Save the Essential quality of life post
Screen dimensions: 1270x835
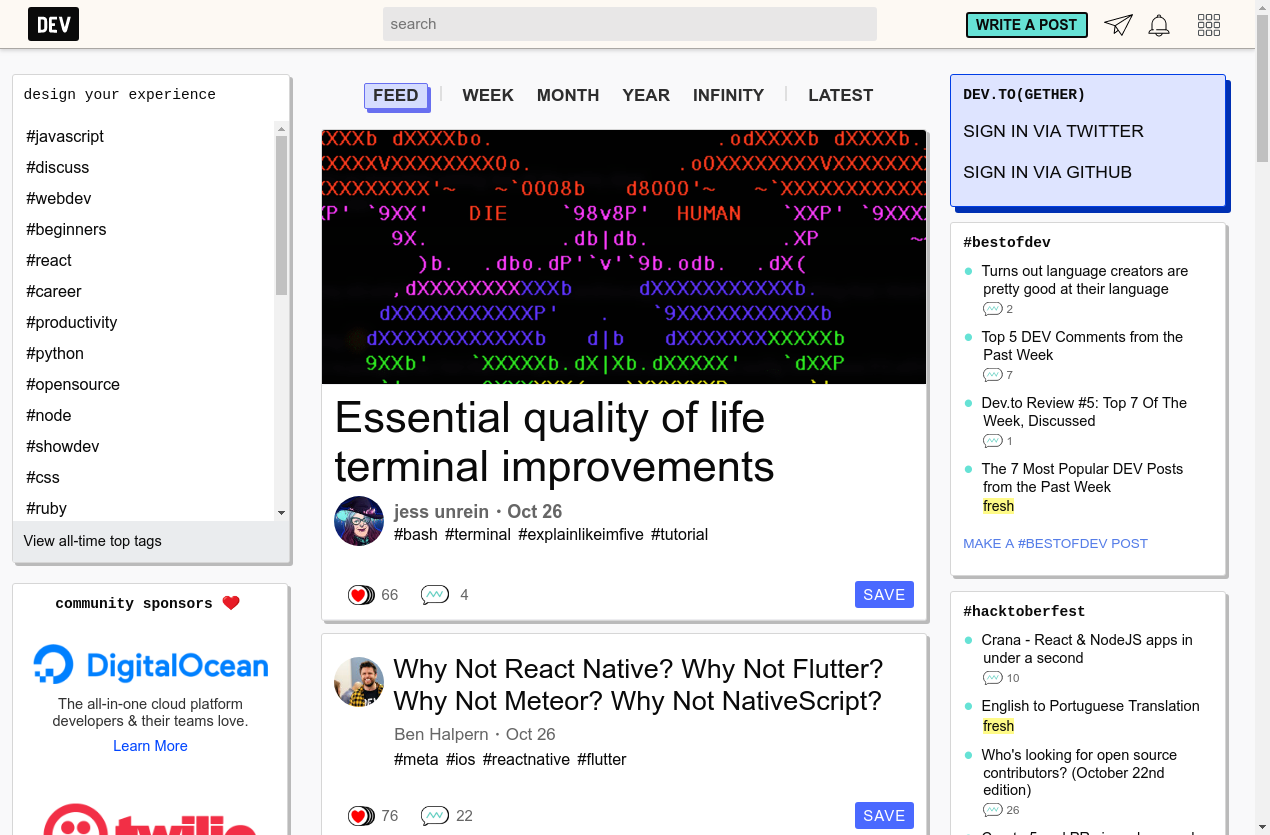click(x=884, y=595)
